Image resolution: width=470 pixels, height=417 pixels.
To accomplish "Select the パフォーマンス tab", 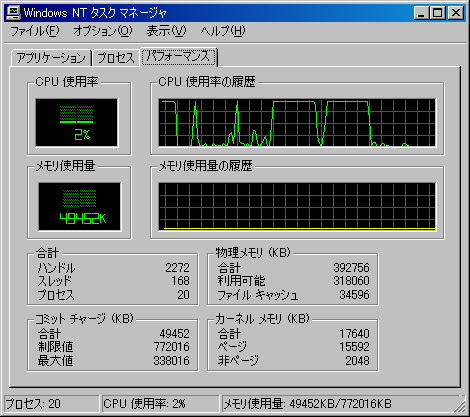I will click(x=179, y=56).
